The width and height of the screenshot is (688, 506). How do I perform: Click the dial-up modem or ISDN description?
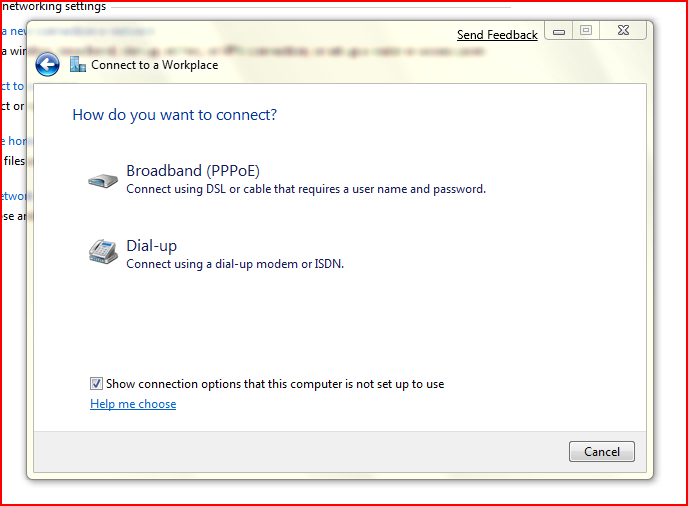click(235, 265)
